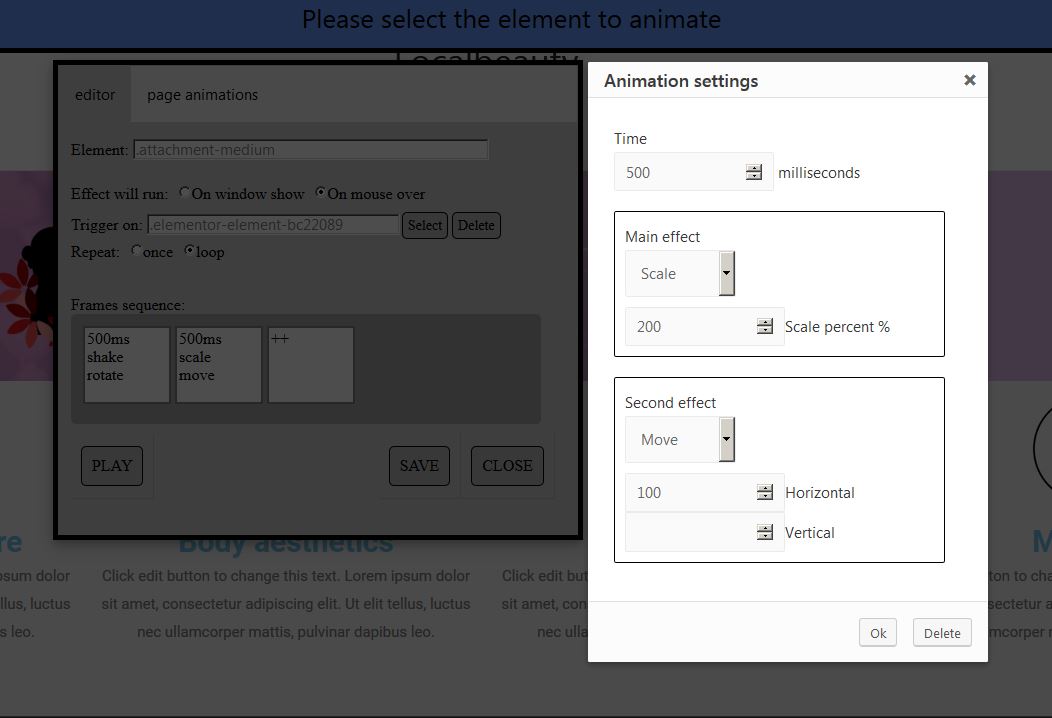Choose Repeat once radio button
The height and width of the screenshot is (718, 1052).
[136, 250]
